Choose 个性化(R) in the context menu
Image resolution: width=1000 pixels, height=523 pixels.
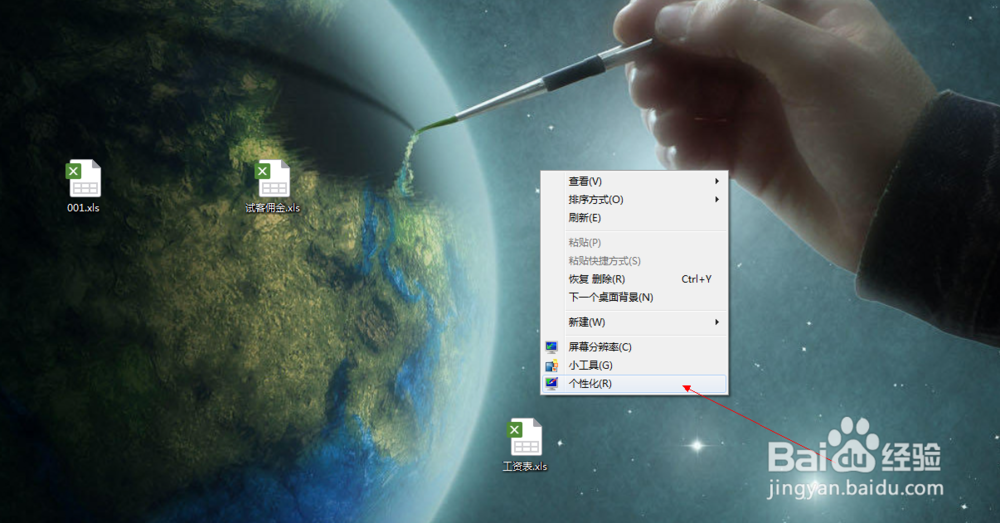click(x=634, y=383)
